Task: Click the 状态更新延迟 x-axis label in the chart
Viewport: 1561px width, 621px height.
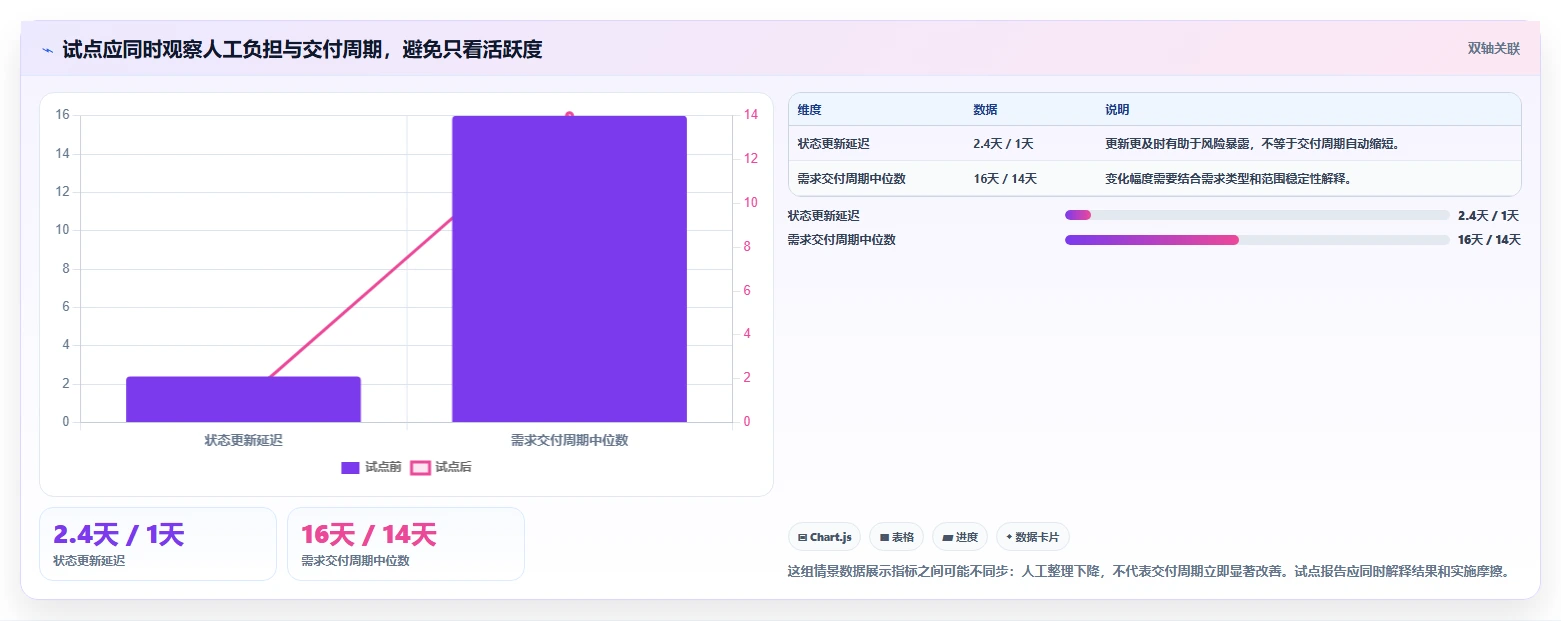Action: tap(243, 440)
